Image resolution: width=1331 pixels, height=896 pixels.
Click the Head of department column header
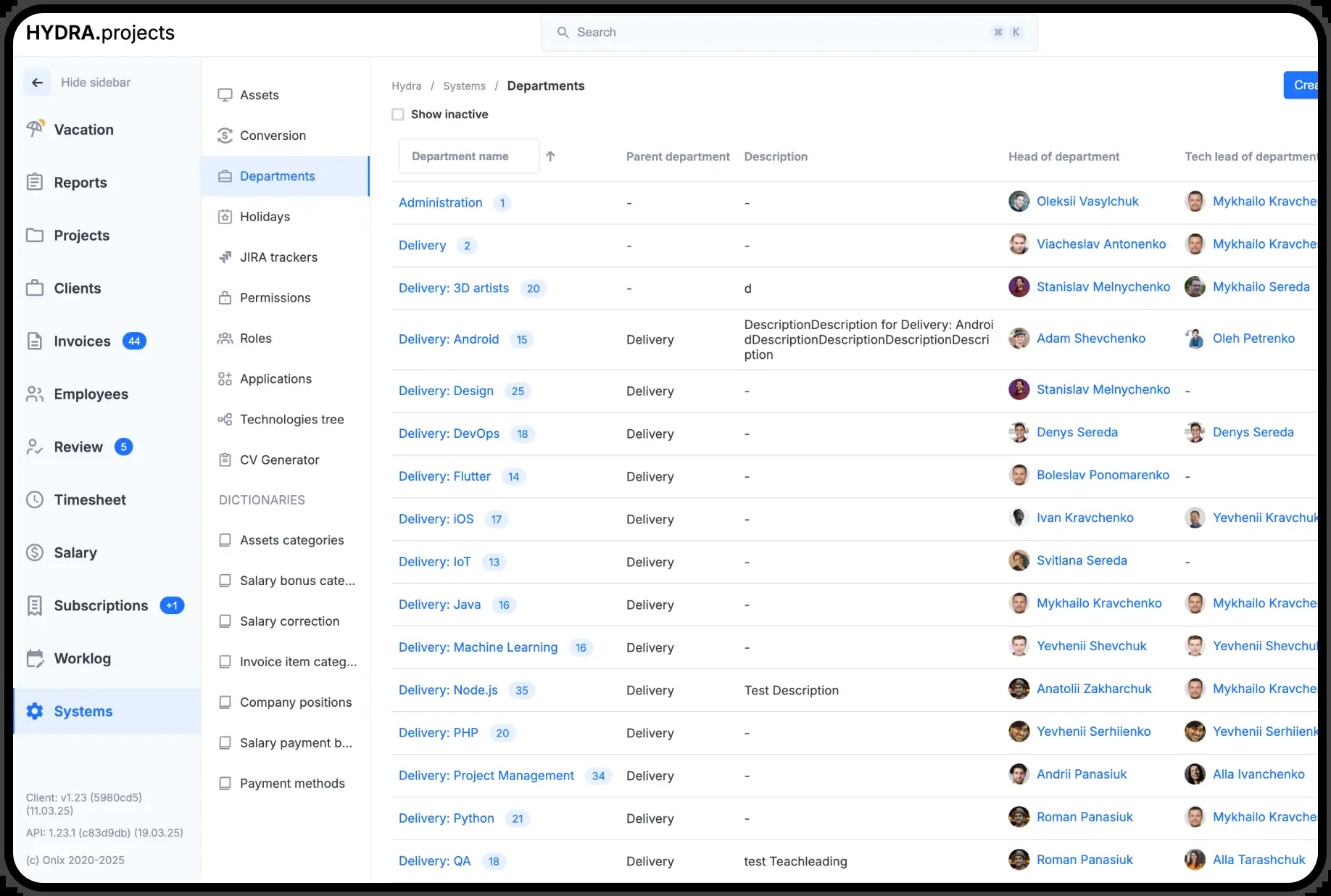click(x=1063, y=157)
